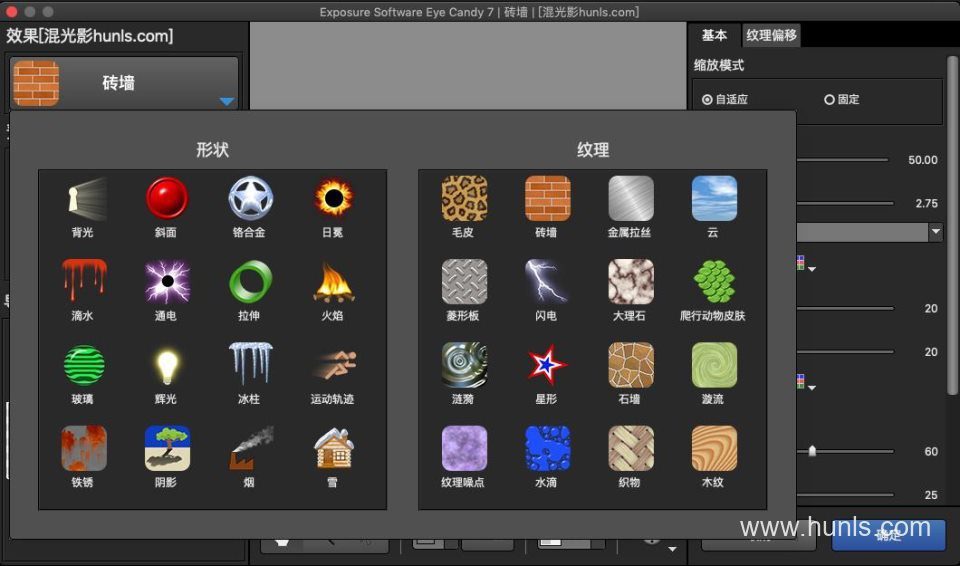Screen dimensions: 960x566
Task: Select the 日冕 corona effect
Action: click(x=333, y=198)
